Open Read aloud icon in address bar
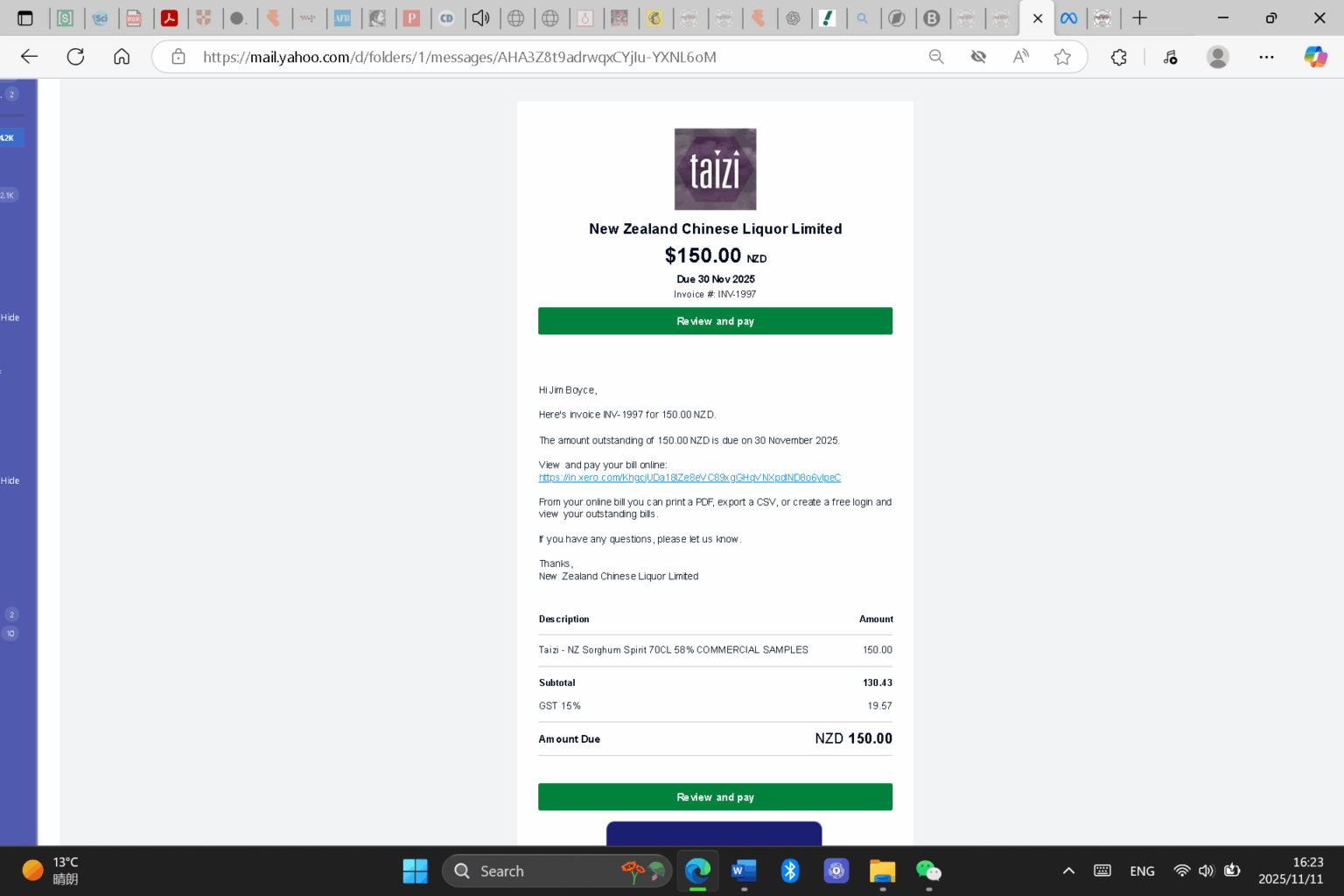The height and width of the screenshot is (896, 1344). [1020, 57]
